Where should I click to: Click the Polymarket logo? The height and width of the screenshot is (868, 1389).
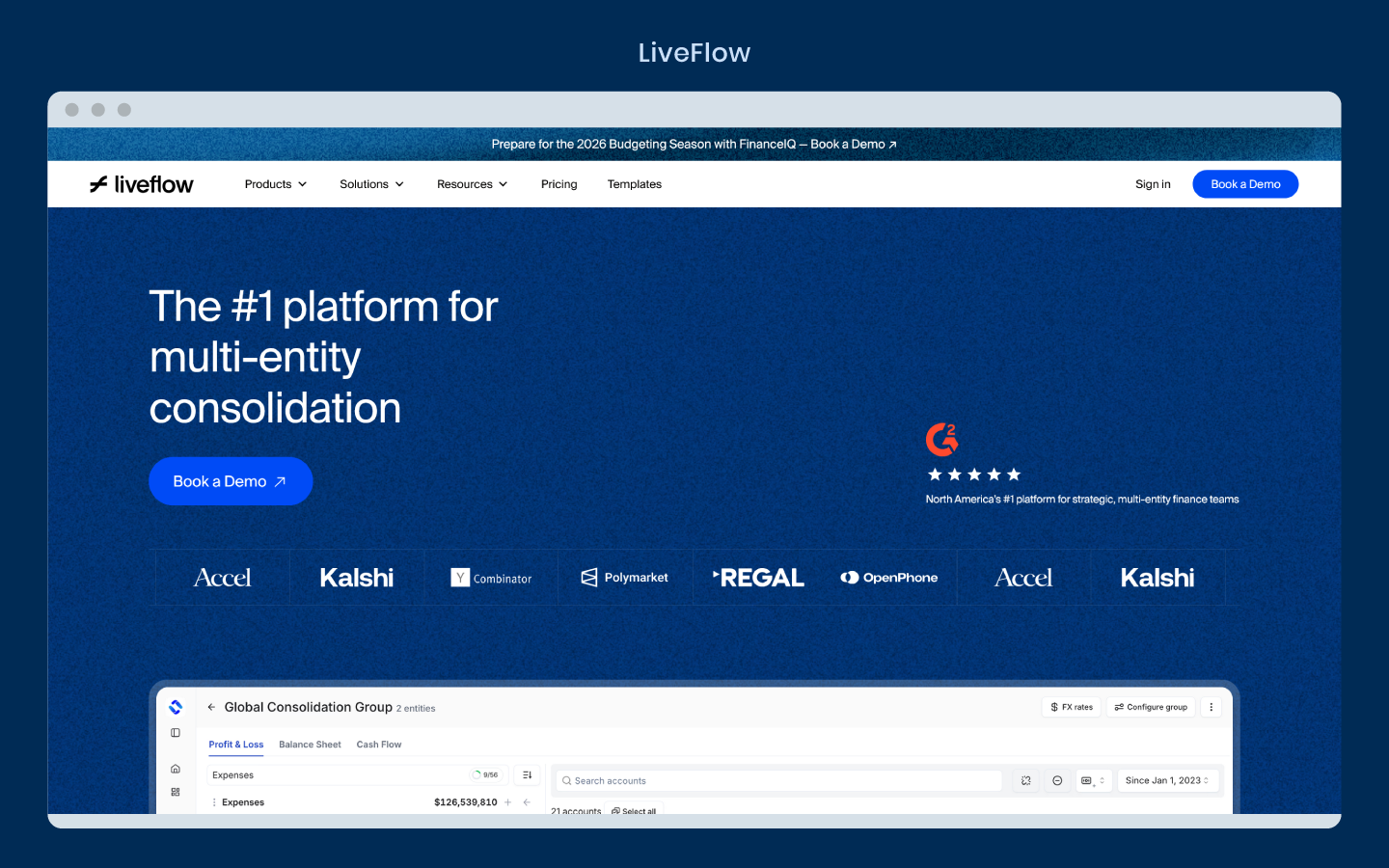625,578
